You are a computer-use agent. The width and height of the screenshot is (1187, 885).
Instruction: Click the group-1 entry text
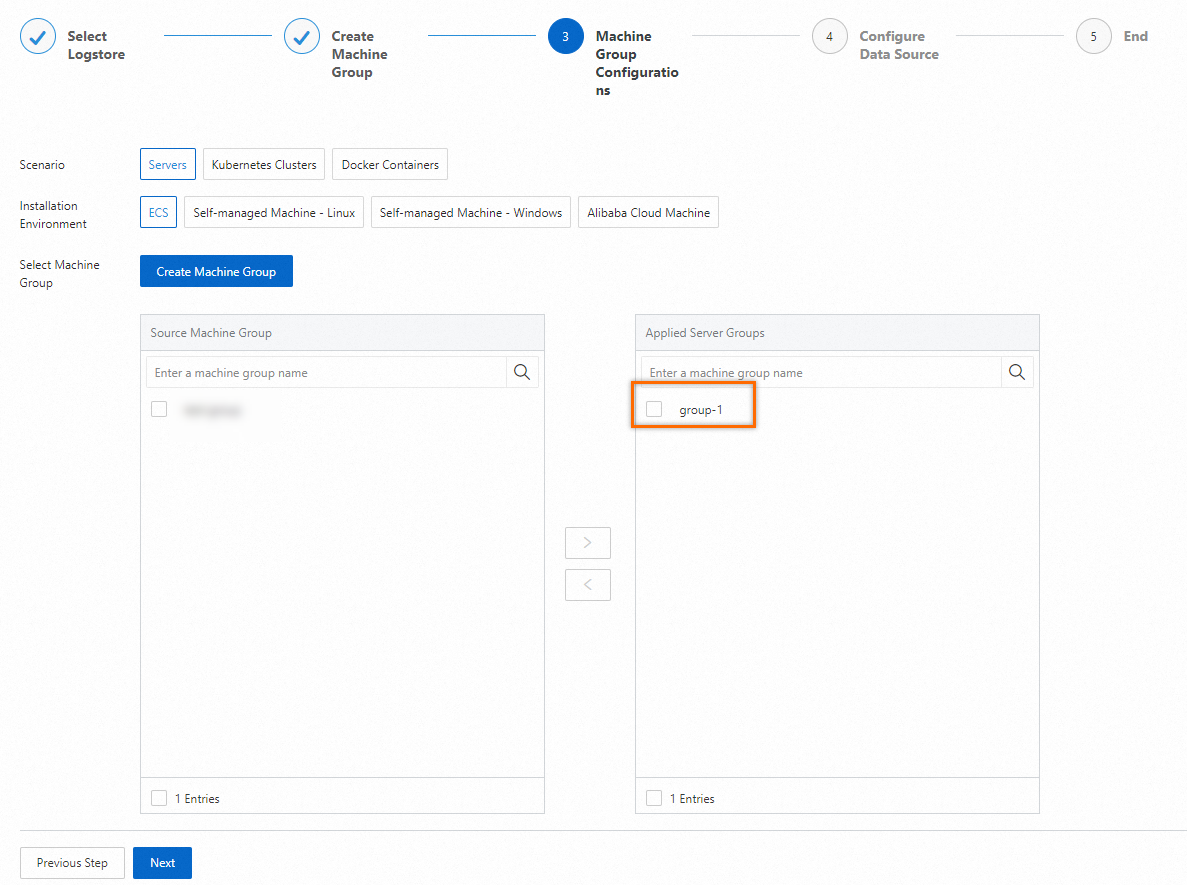click(701, 410)
